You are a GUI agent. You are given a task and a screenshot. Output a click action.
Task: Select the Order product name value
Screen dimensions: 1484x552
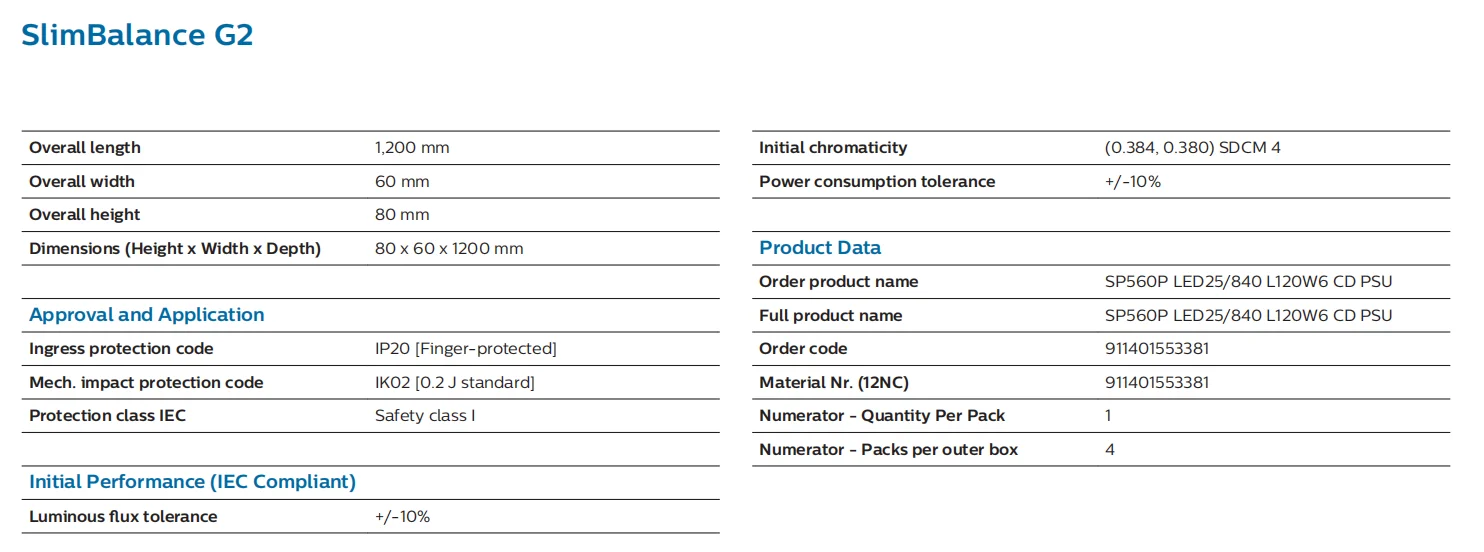(x=1248, y=282)
